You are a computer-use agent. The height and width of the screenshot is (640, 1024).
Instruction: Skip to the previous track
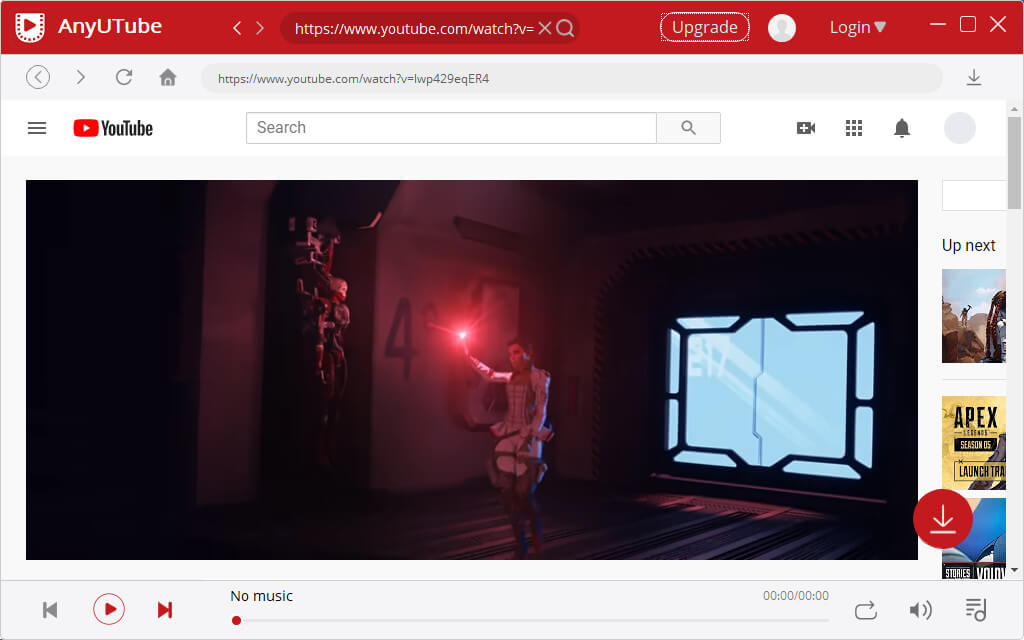[x=50, y=610]
